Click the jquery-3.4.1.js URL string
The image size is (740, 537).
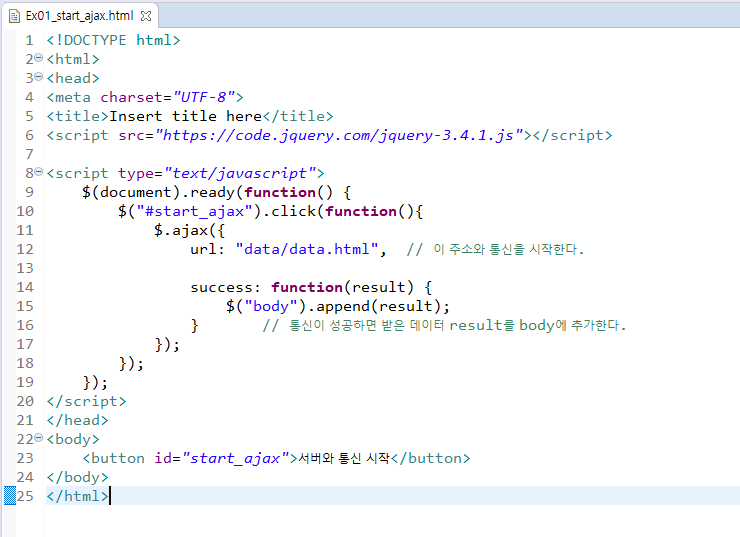pyautogui.click(x=339, y=135)
